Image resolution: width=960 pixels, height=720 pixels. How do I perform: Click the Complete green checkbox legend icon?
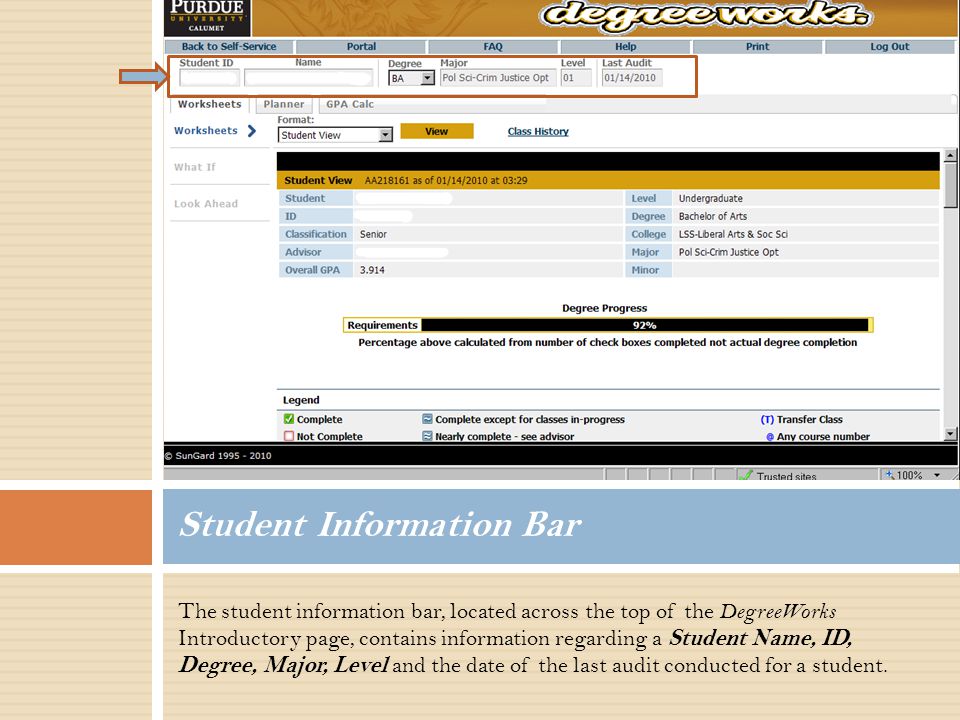coord(289,419)
